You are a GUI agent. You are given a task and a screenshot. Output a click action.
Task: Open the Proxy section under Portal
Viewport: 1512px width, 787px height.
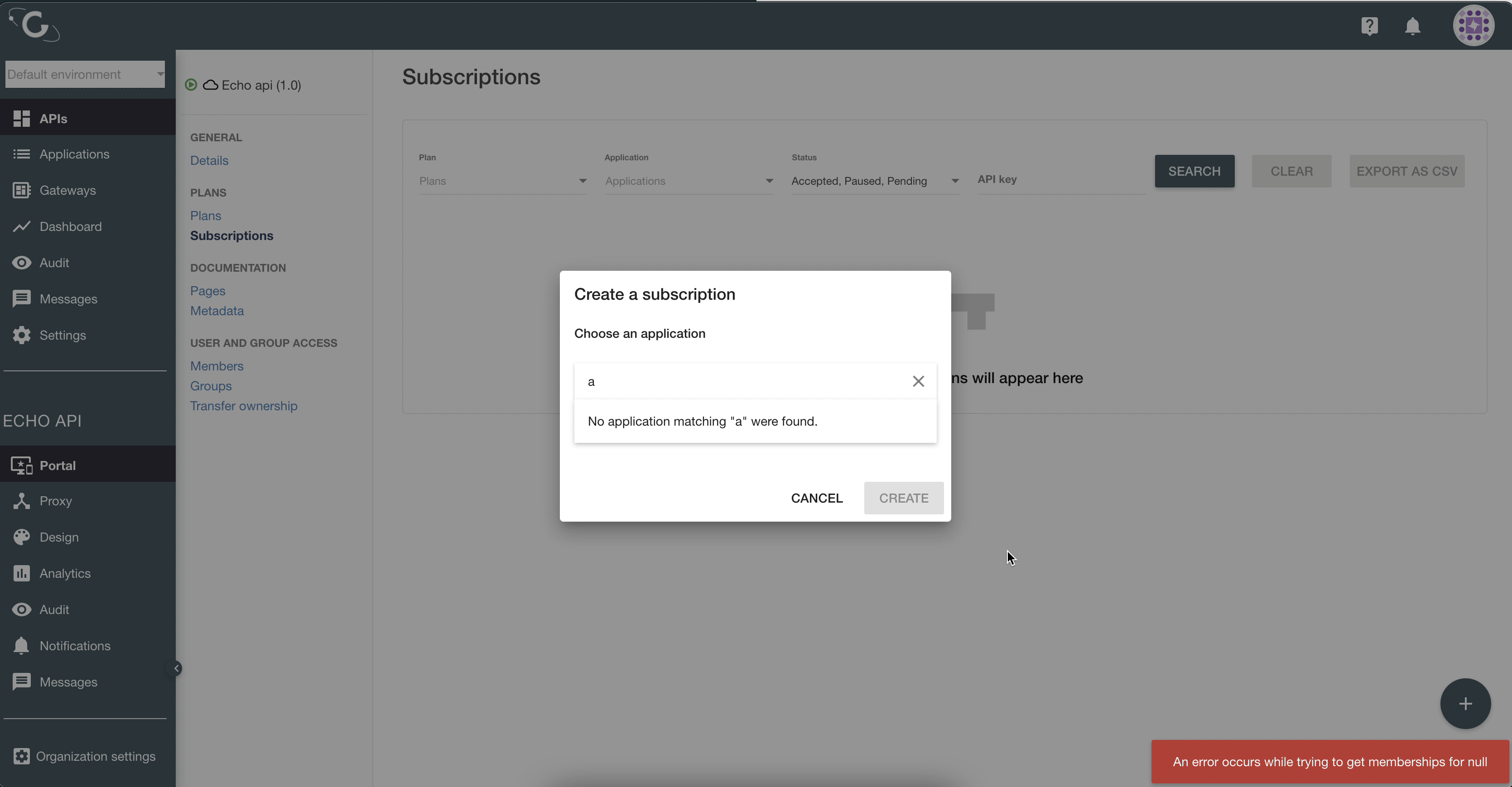[55, 501]
